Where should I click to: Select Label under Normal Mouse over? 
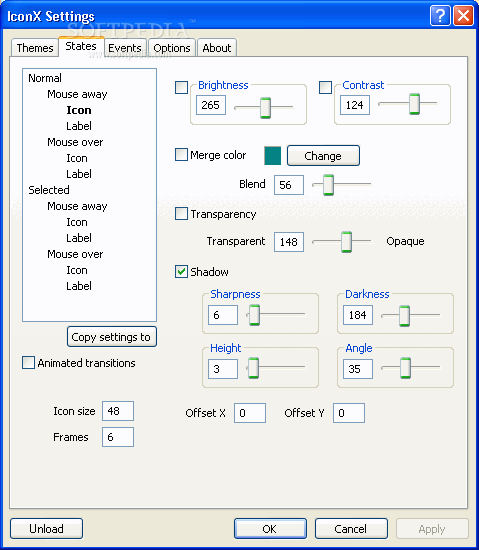click(x=79, y=174)
